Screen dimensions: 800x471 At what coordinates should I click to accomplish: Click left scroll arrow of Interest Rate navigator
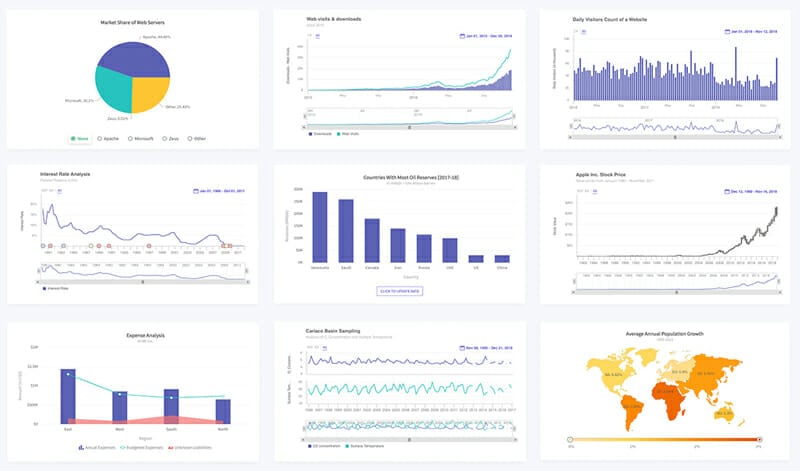coord(38,282)
